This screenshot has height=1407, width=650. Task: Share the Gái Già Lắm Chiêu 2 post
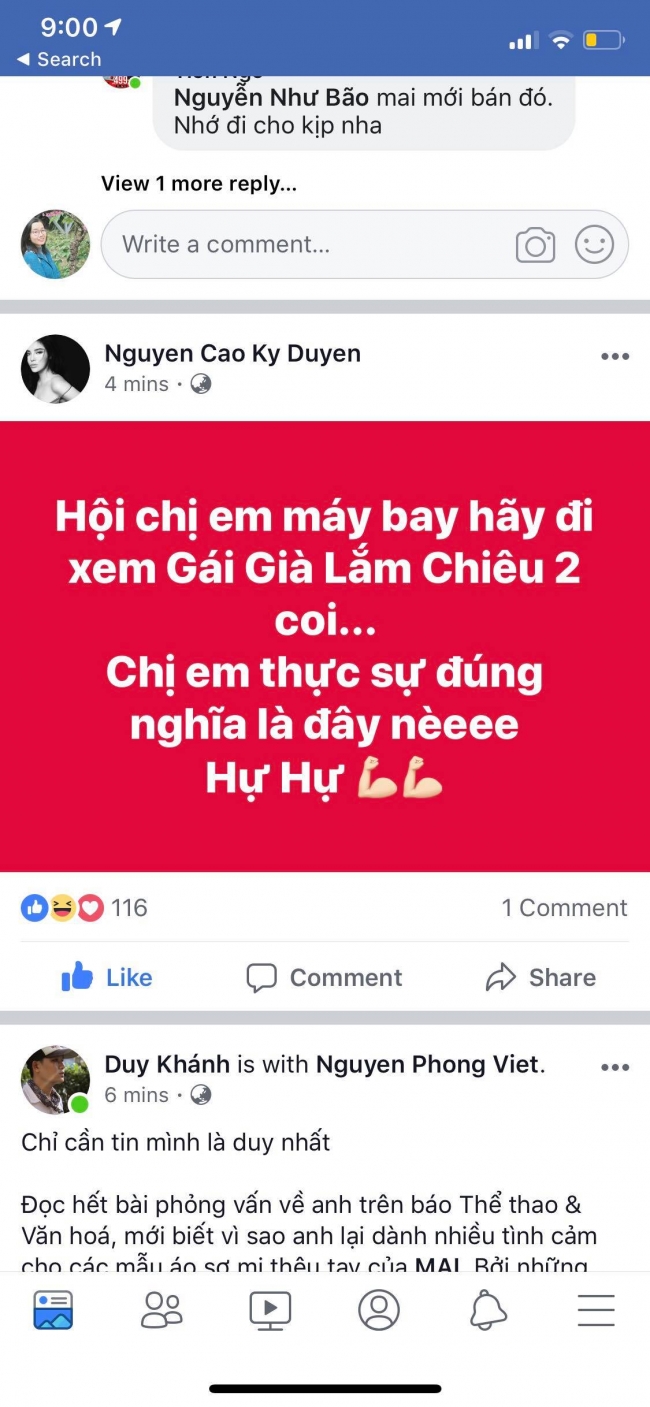point(540,977)
